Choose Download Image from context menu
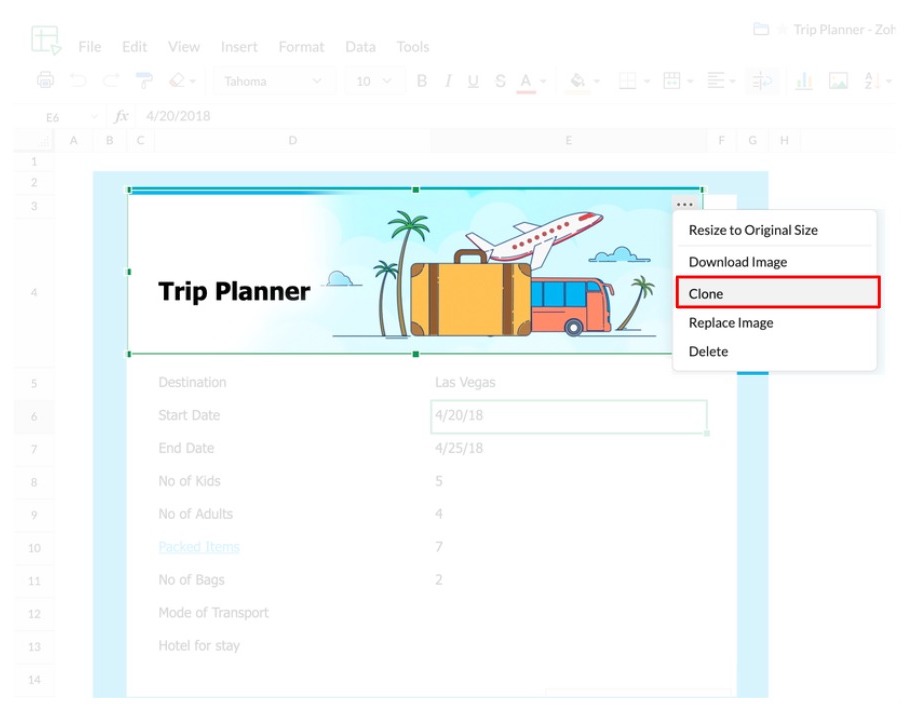Image resolution: width=906 pixels, height=709 pixels. coord(775,262)
